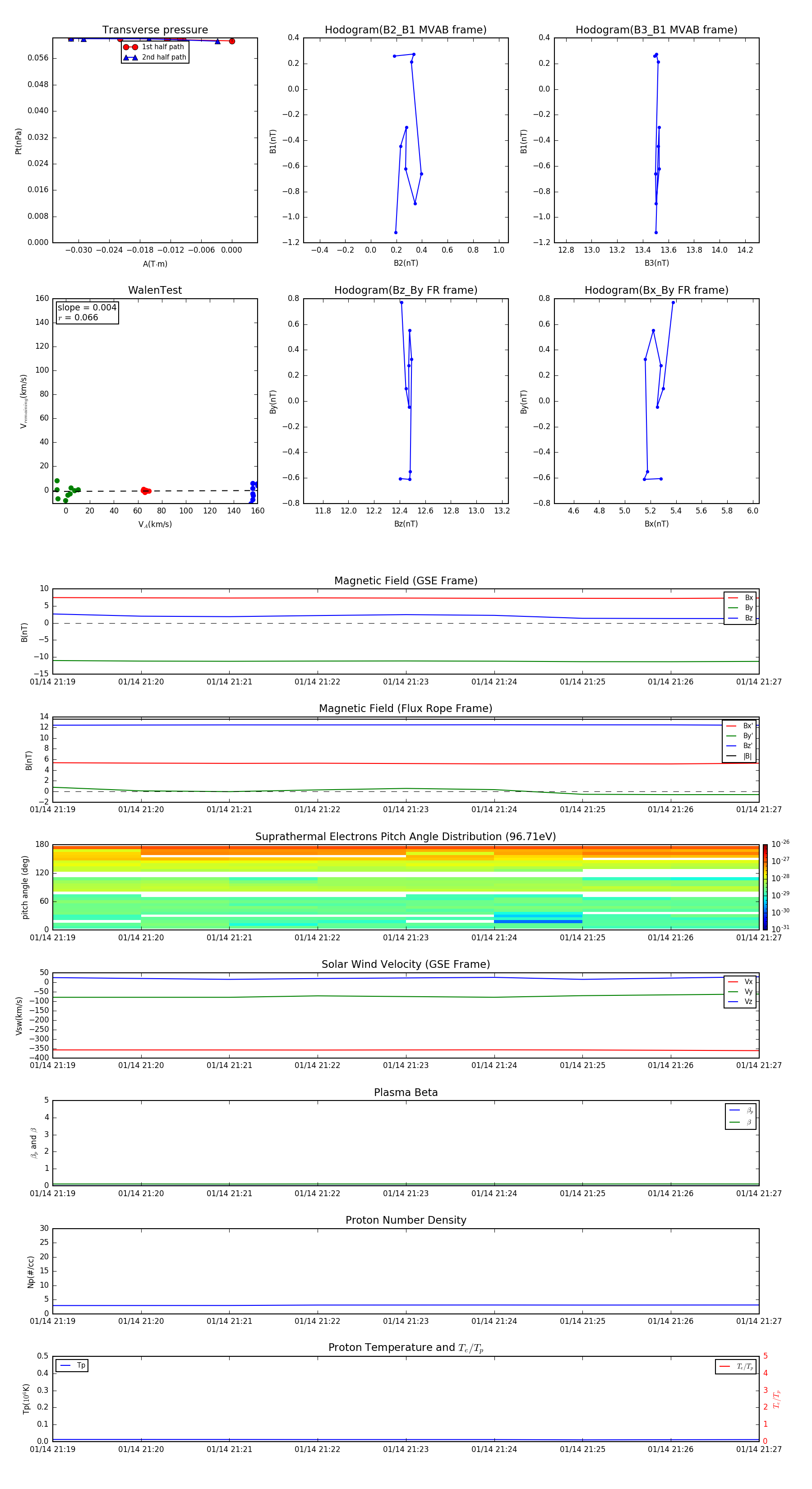Click the red '1st half path' legend marker

pos(131,47)
